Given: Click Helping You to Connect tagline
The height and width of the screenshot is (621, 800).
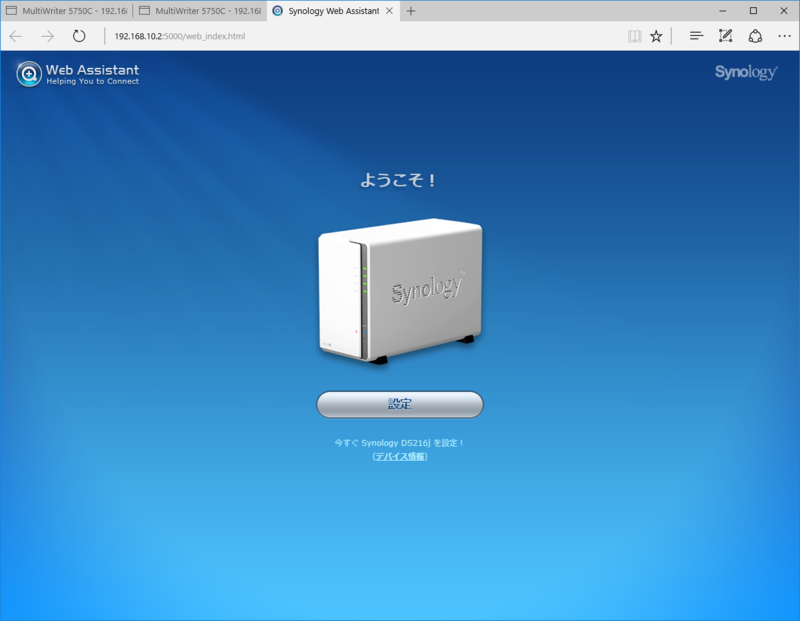Looking at the screenshot, I should (x=92, y=81).
